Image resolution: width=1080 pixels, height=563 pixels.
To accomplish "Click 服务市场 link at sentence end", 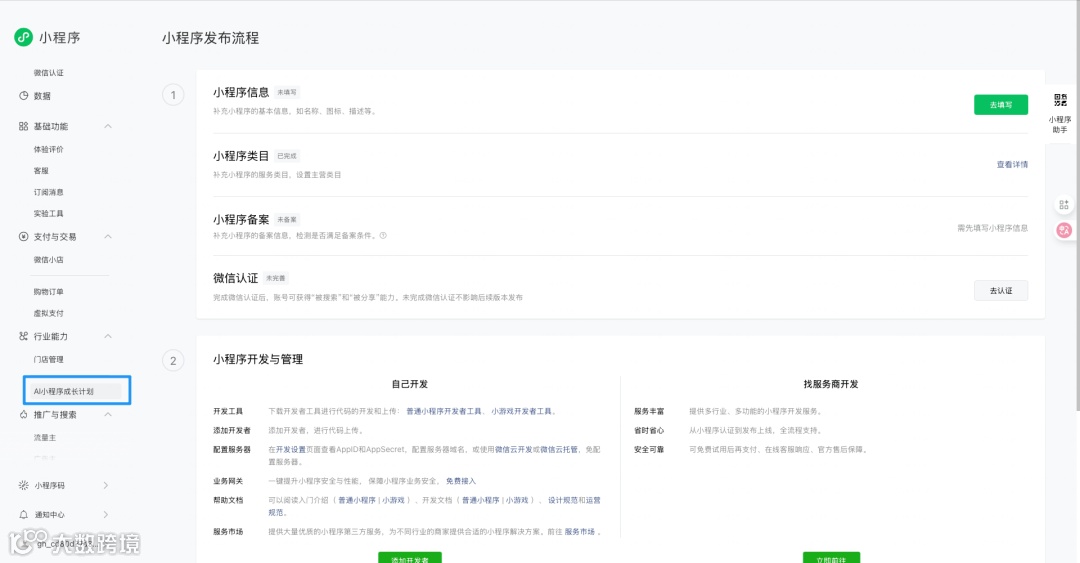I will [x=580, y=532].
